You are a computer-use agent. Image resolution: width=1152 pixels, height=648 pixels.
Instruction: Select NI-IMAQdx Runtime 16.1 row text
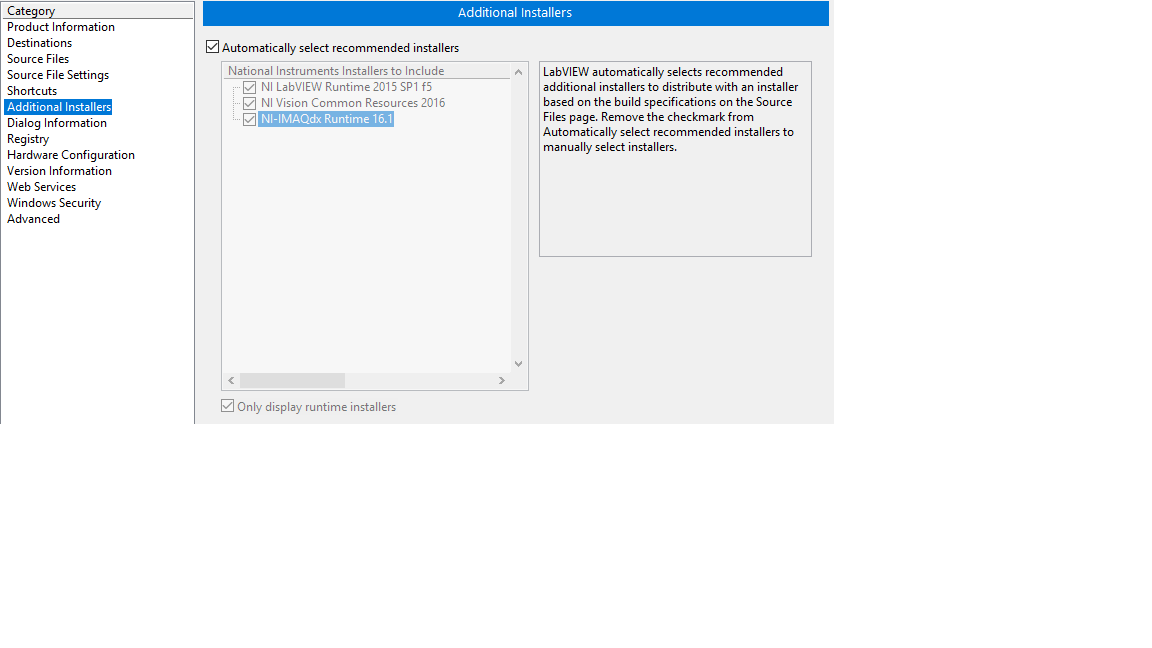(326, 119)
